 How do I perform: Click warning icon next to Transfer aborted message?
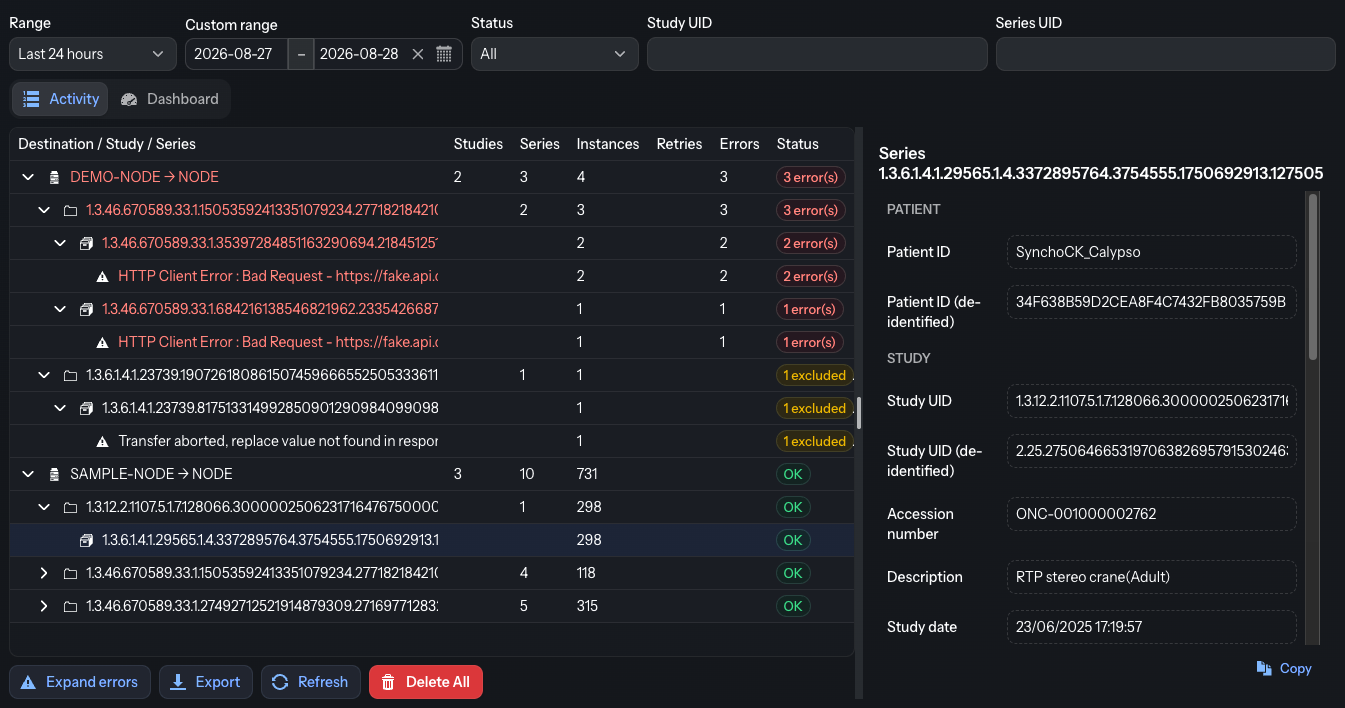(x=102, y=441)
